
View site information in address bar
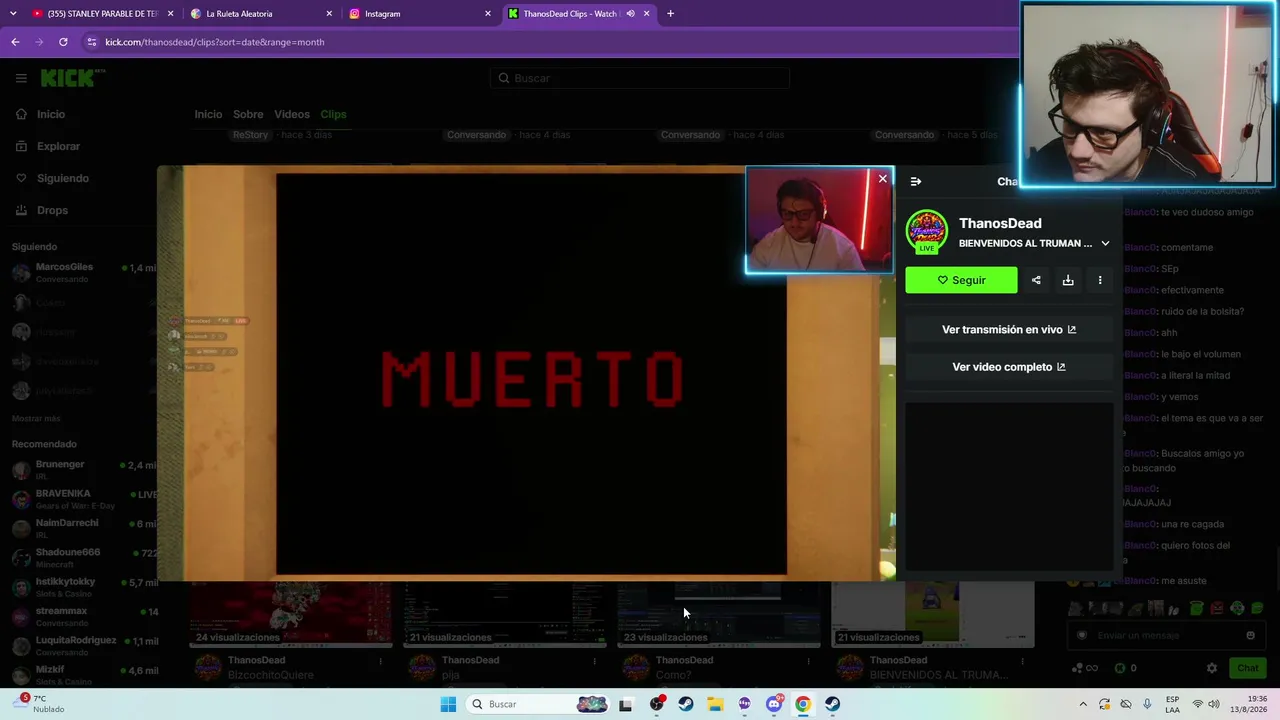click(92, 42)
